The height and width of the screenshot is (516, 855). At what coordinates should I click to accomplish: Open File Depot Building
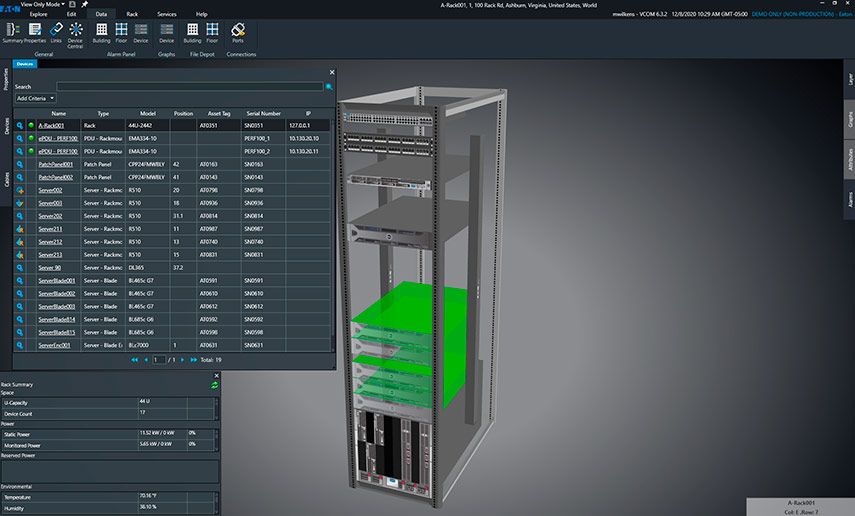[192, 33]
